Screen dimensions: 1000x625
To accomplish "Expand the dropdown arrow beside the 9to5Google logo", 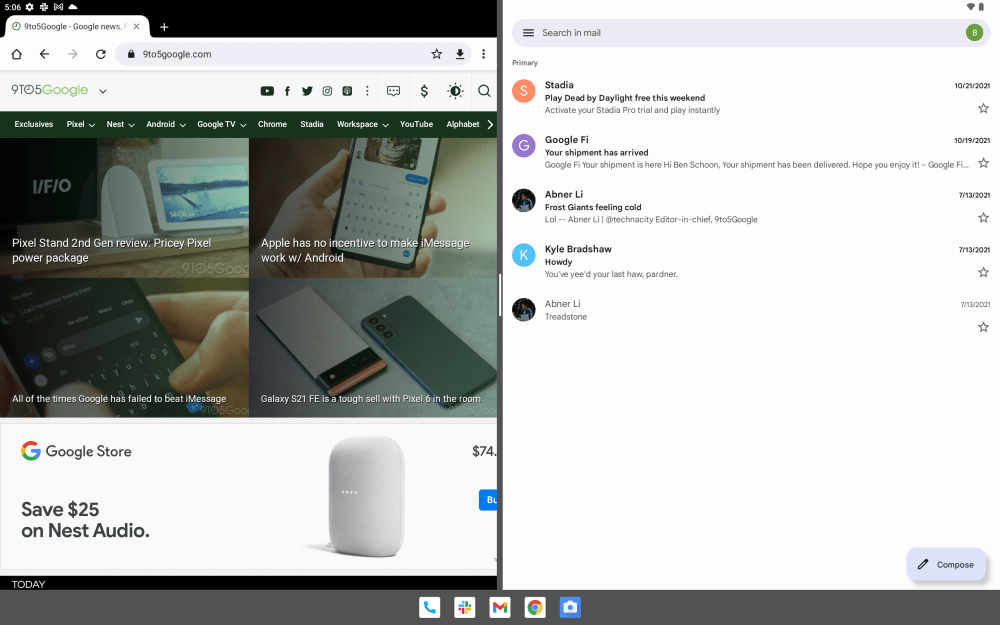I will tap(103, 91).
